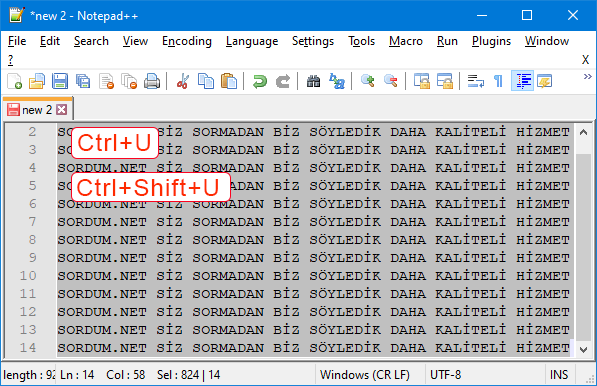Close document with menu bar X

pyautogui.click(x=586, y=60)
